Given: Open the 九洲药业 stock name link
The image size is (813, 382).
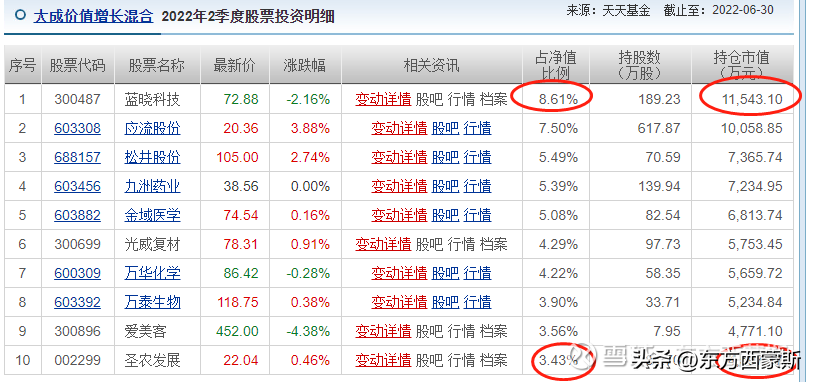Looking at the screenshot, I should click(152, 186).
